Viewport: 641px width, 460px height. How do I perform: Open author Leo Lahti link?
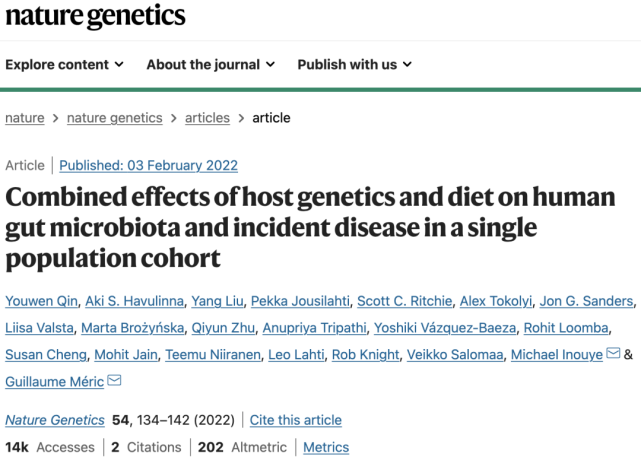point(296,355)
